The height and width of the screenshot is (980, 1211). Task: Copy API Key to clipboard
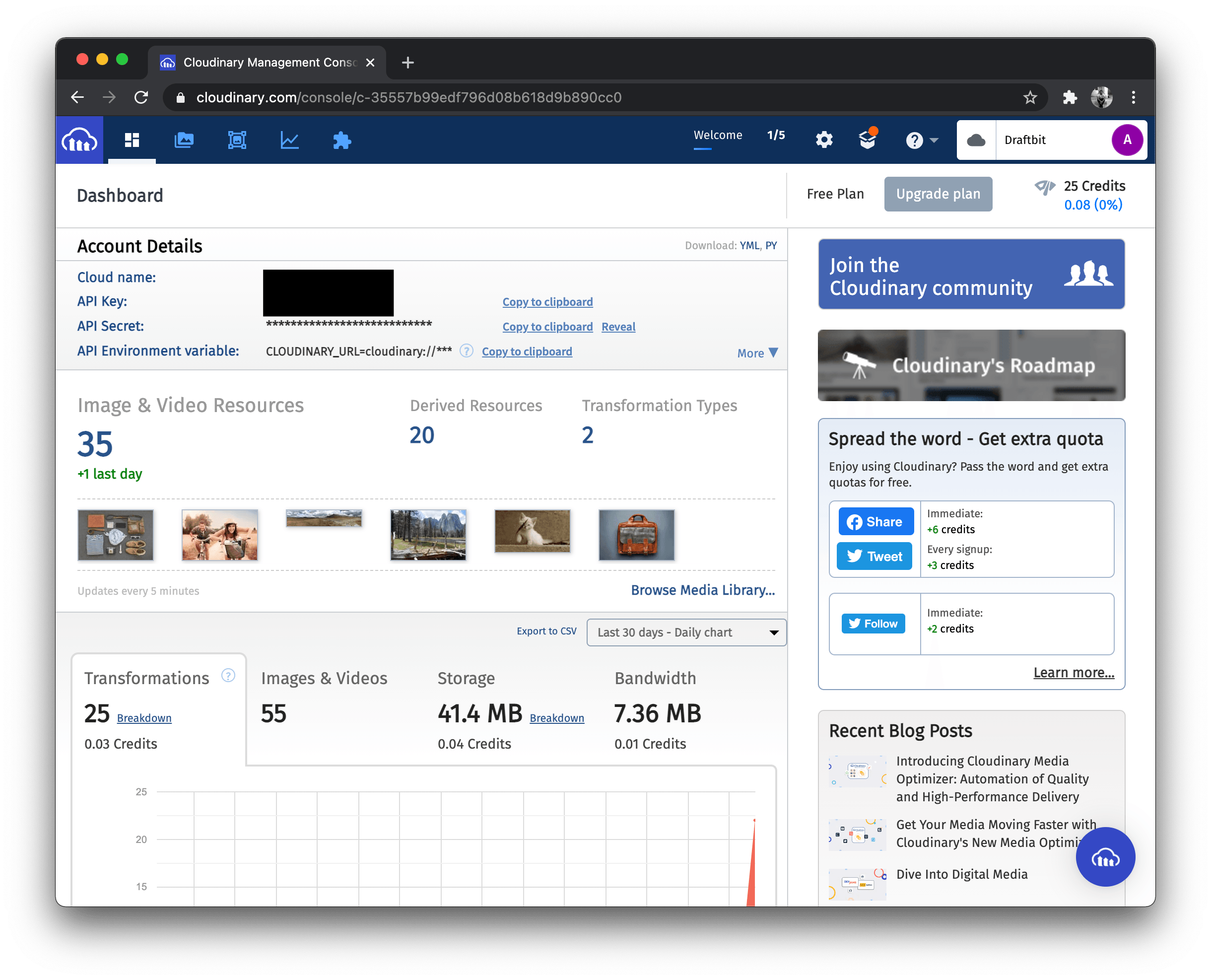coord(547,302)
